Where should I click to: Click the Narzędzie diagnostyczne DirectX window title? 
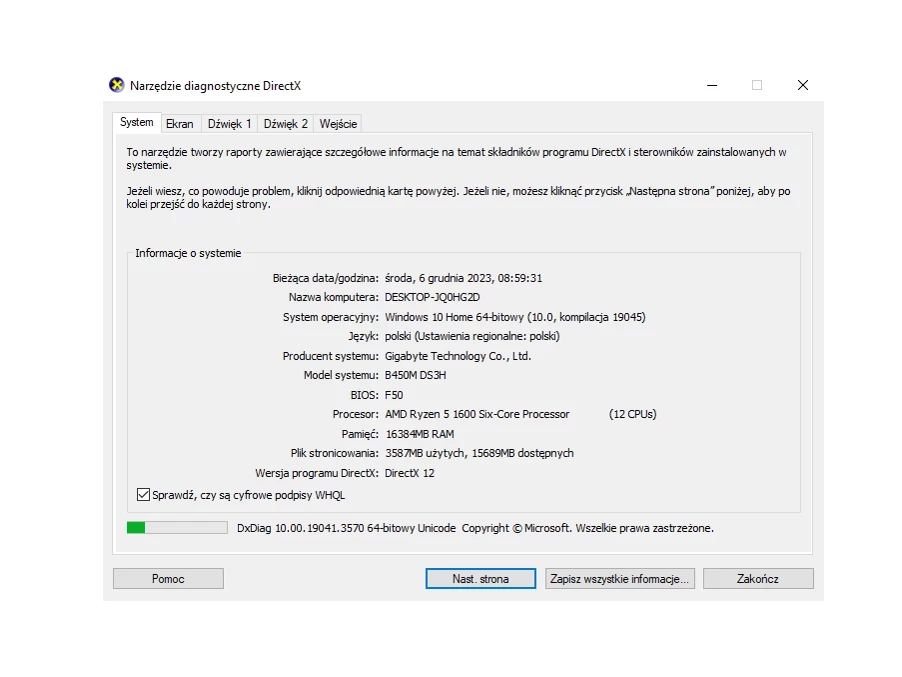click(215, 86)
